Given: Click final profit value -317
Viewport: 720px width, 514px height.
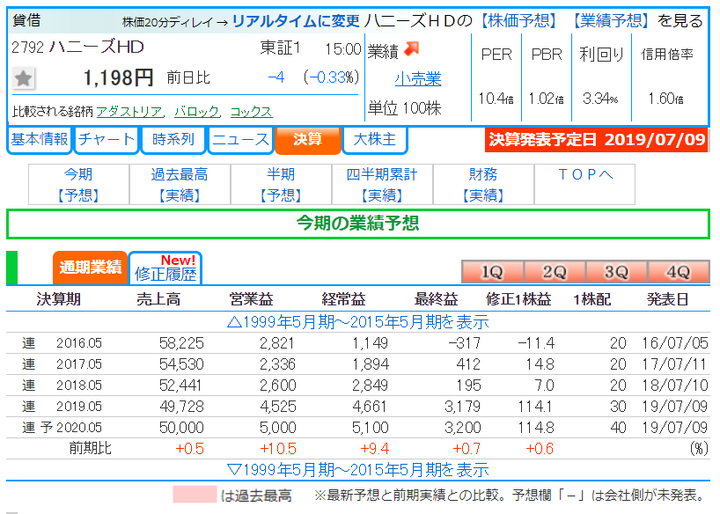Looking at the screenshot, I should click(x=464, y=343).
